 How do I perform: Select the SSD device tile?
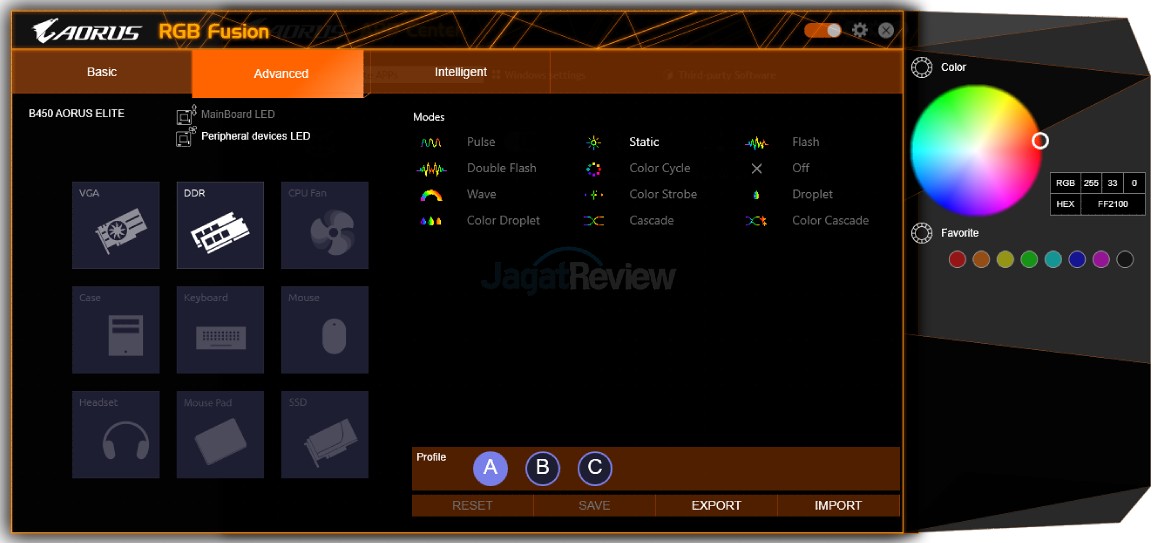click(325, 434)
